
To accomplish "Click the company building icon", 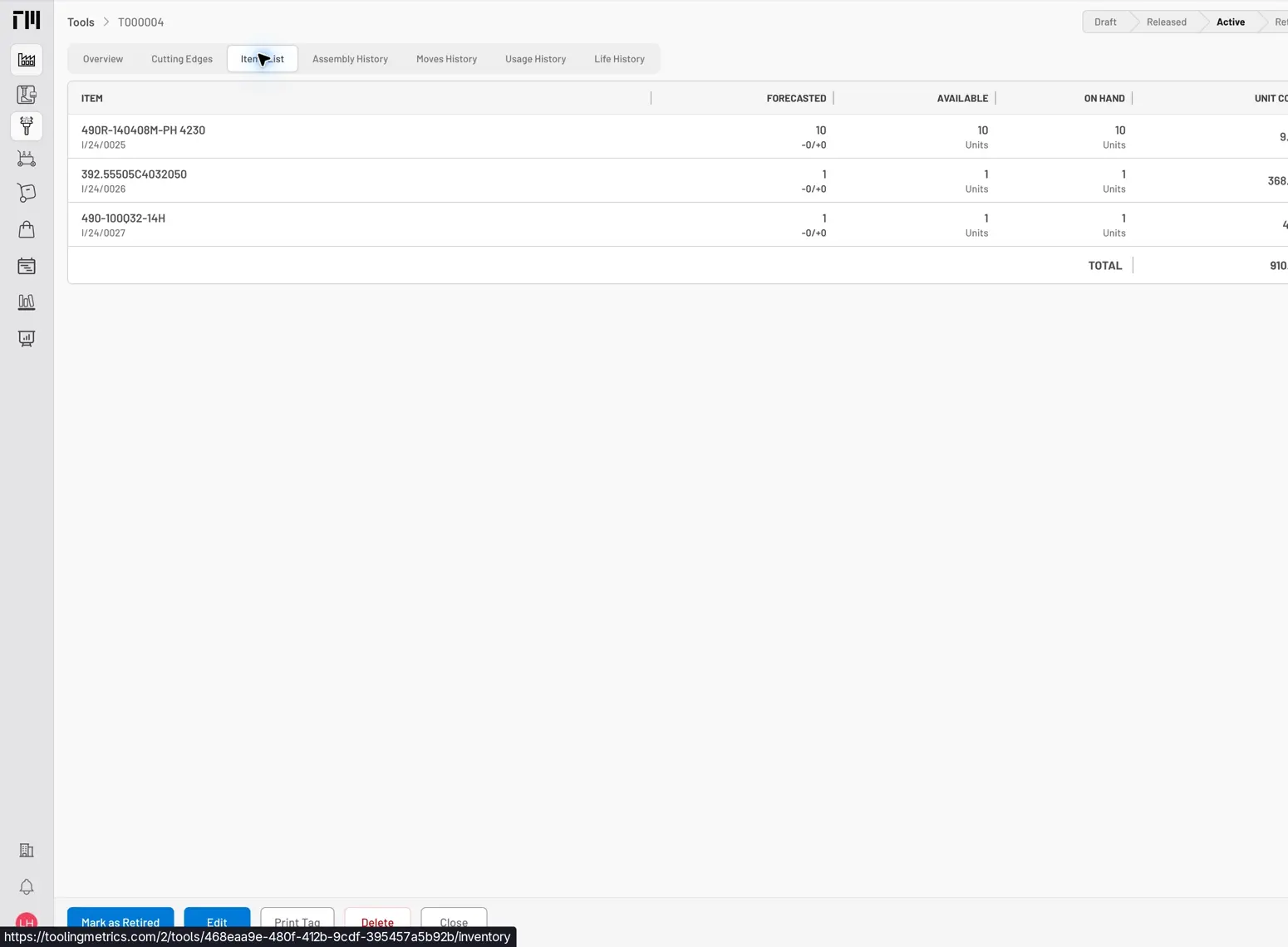I will point(27,851).
